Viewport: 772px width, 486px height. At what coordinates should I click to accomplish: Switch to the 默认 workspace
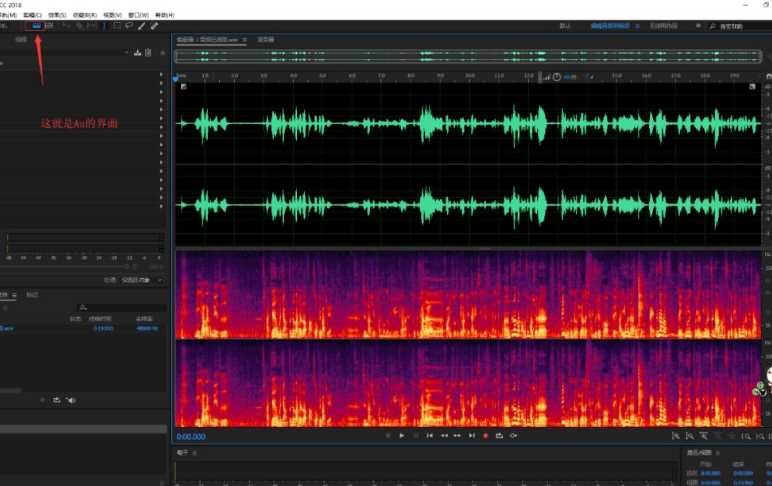[x=565, y=26]
